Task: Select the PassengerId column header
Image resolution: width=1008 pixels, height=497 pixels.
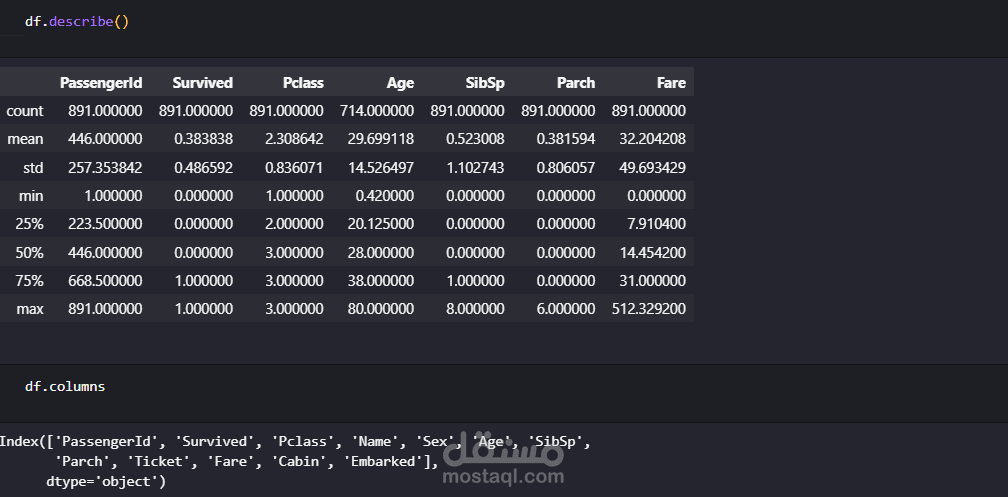Action: pos(101,83)
